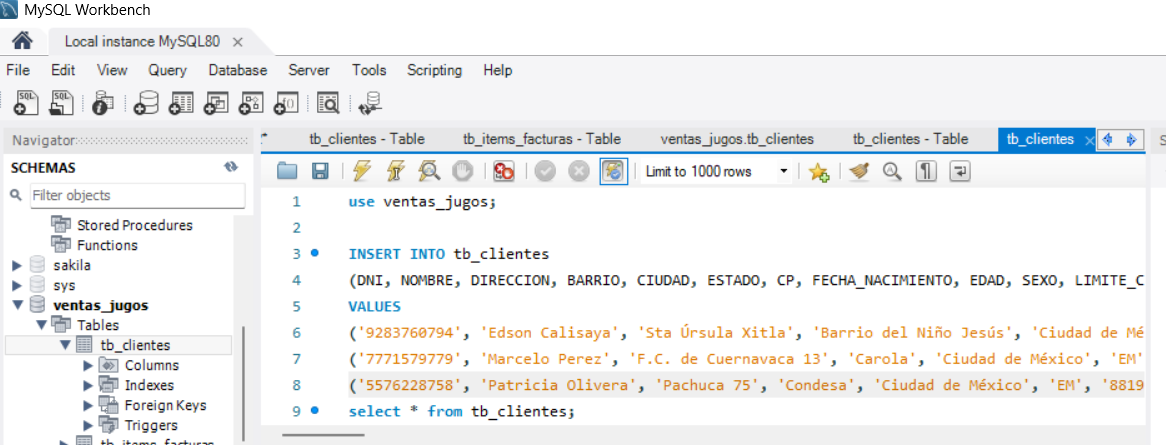Open the Query menu
This screenshot has height=445, width=1166.
pos(167,71)
